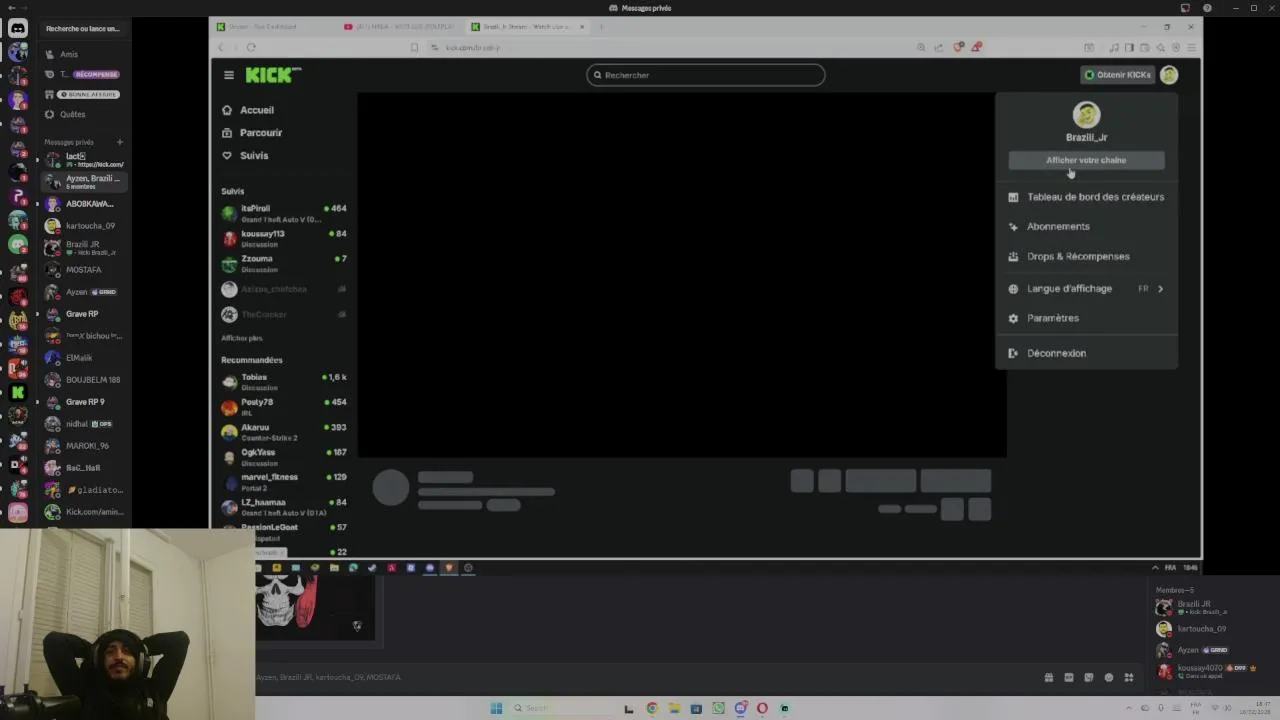This screenshot has height=720, width=1280.
Task: Click Déconnexion to log out
Action: pyautogui.click(x=1086, y=353)
